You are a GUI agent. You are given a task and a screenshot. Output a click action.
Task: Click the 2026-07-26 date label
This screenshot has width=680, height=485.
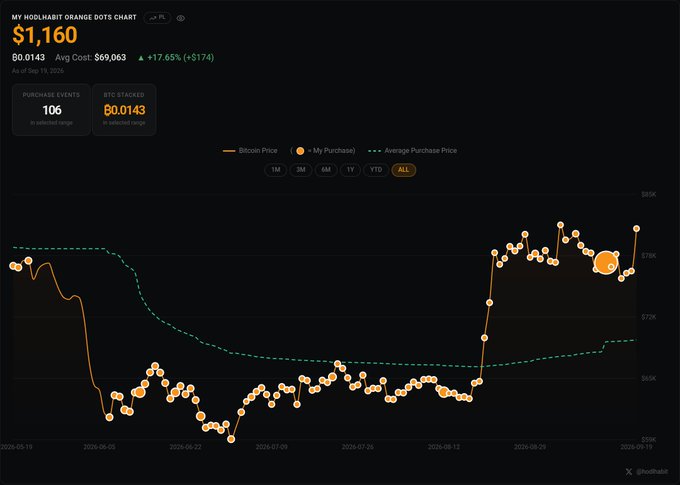357,447
